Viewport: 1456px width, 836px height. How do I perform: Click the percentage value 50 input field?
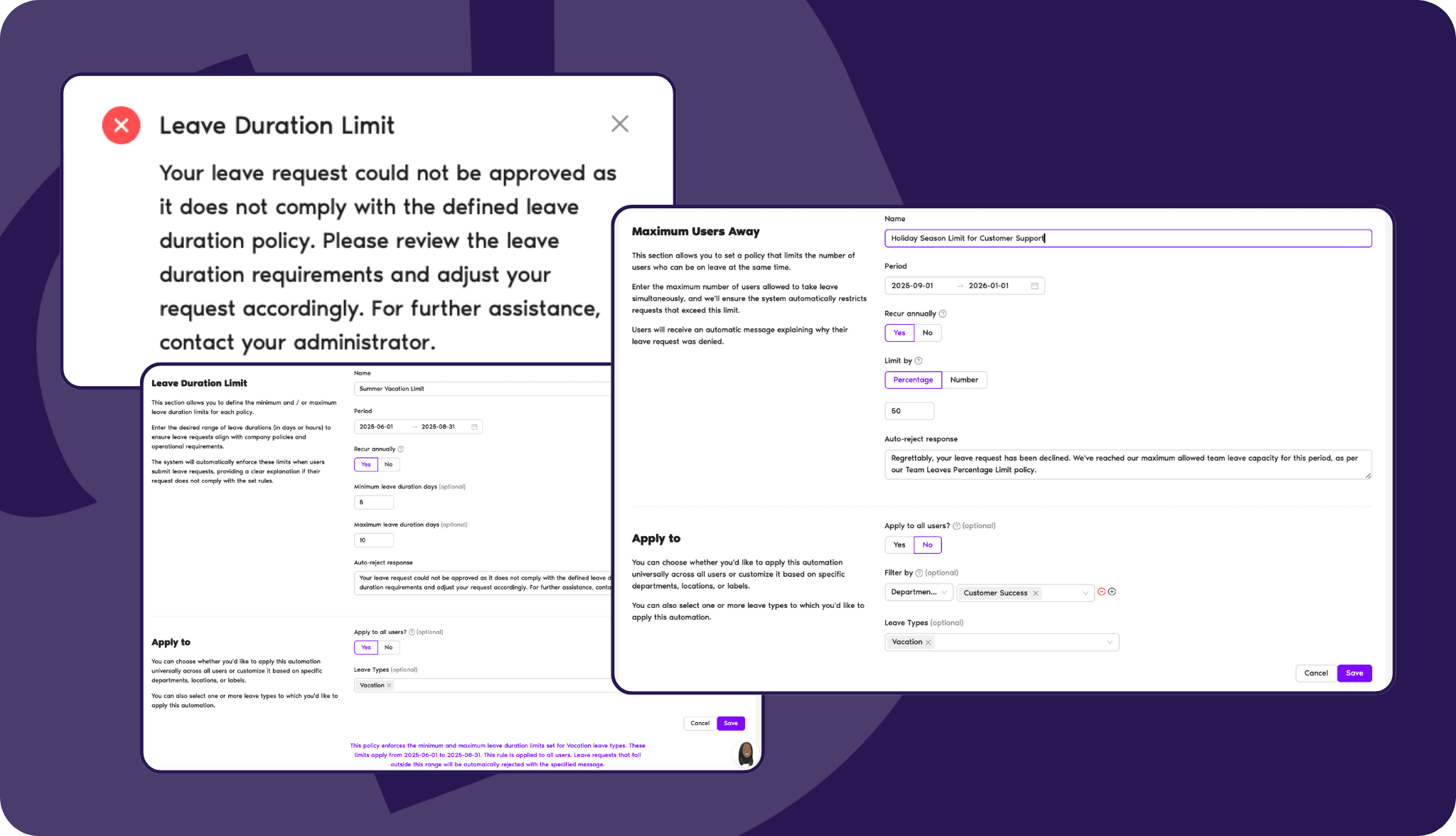coord(908,411)
